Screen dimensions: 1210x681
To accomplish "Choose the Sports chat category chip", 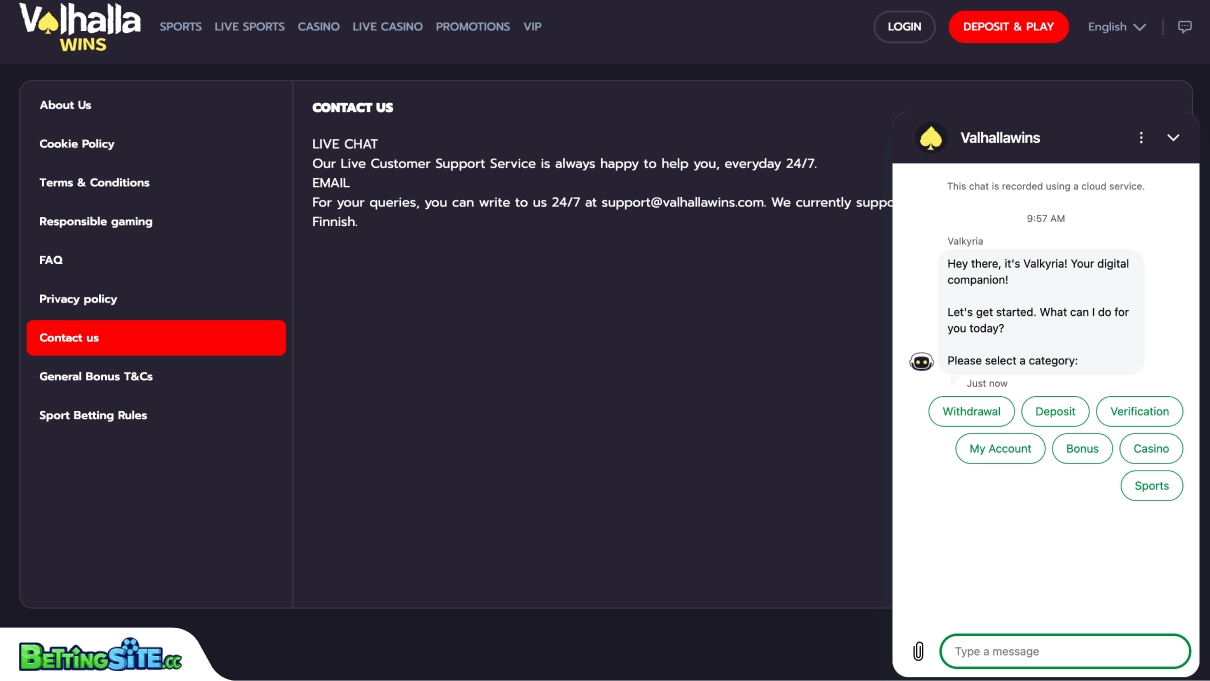I will coord(1151,485).
